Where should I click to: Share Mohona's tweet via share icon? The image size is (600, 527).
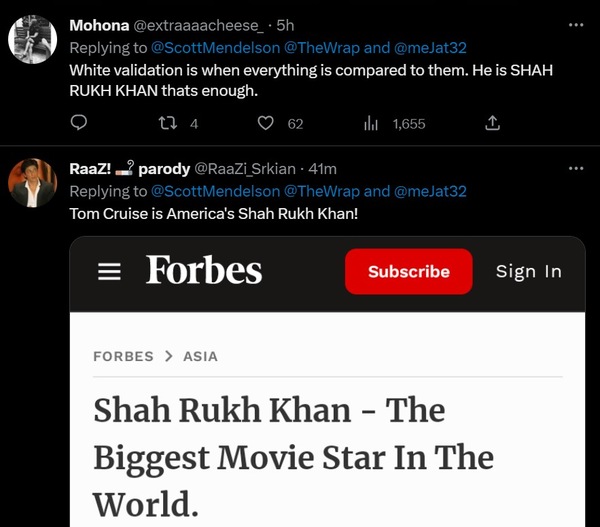tap(492, 123)
